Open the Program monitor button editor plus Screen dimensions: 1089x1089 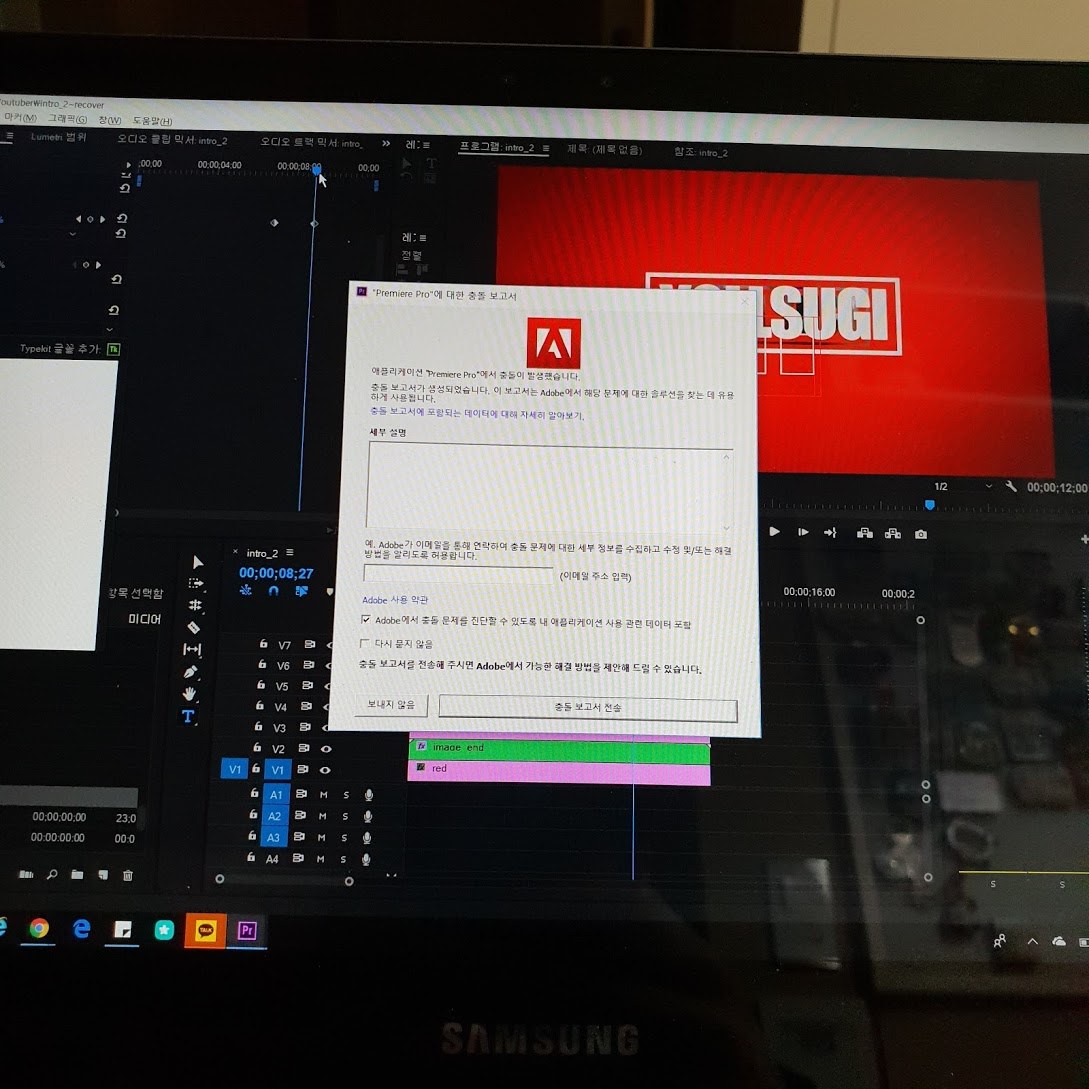[1084, 539]
